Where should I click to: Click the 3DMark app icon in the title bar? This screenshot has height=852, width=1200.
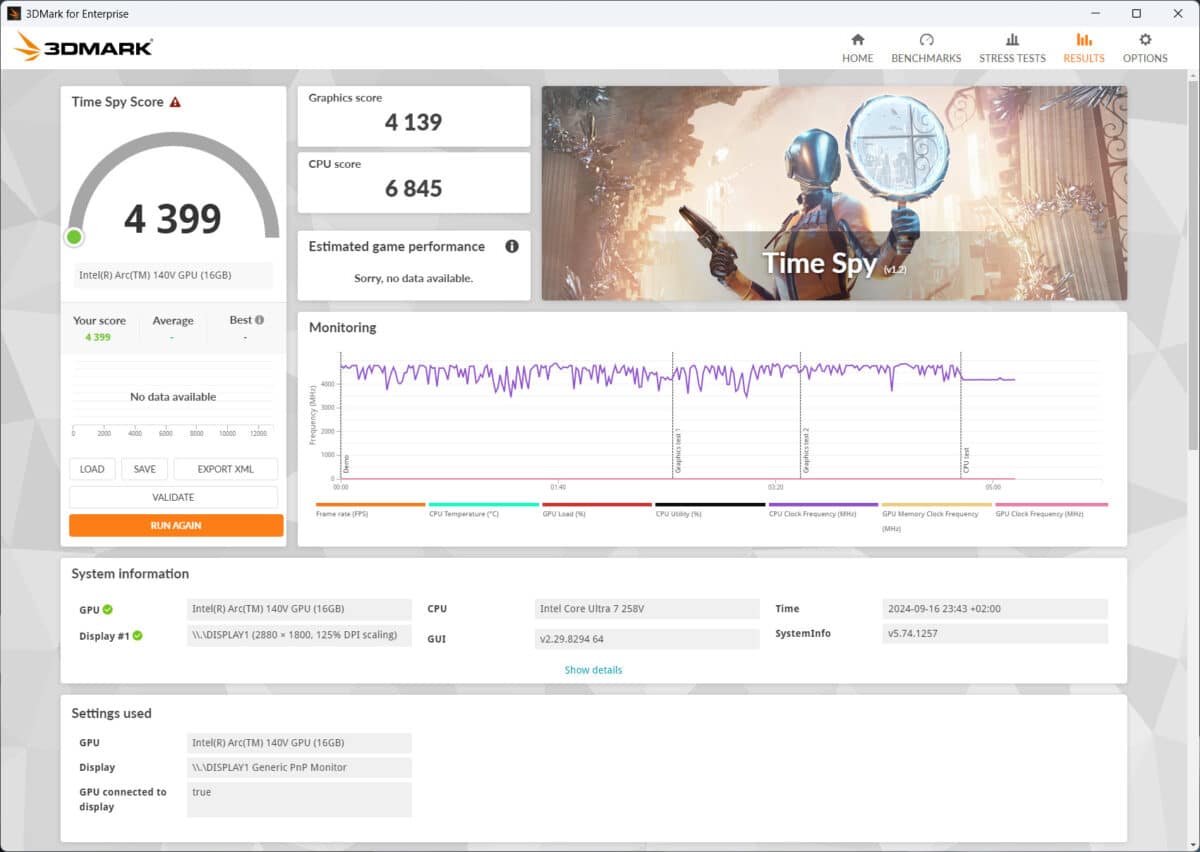(14, 14)
